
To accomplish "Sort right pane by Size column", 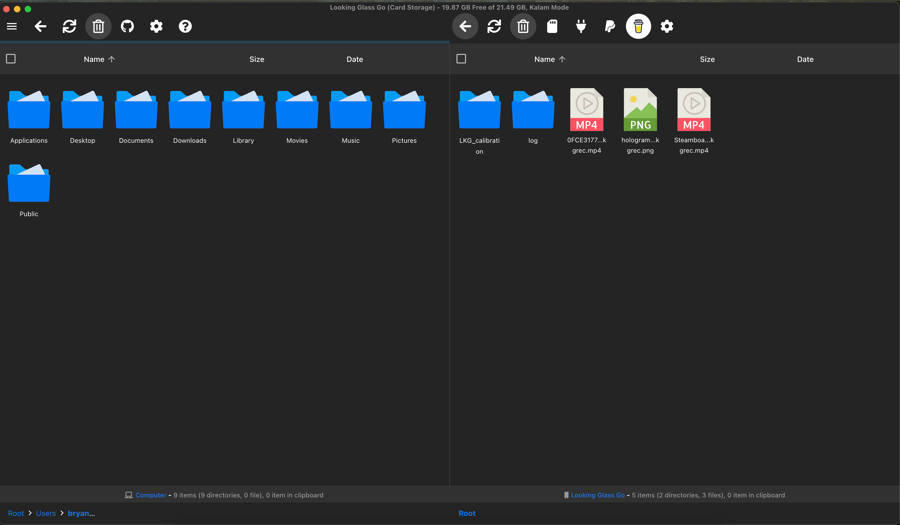I will (707, 60).
